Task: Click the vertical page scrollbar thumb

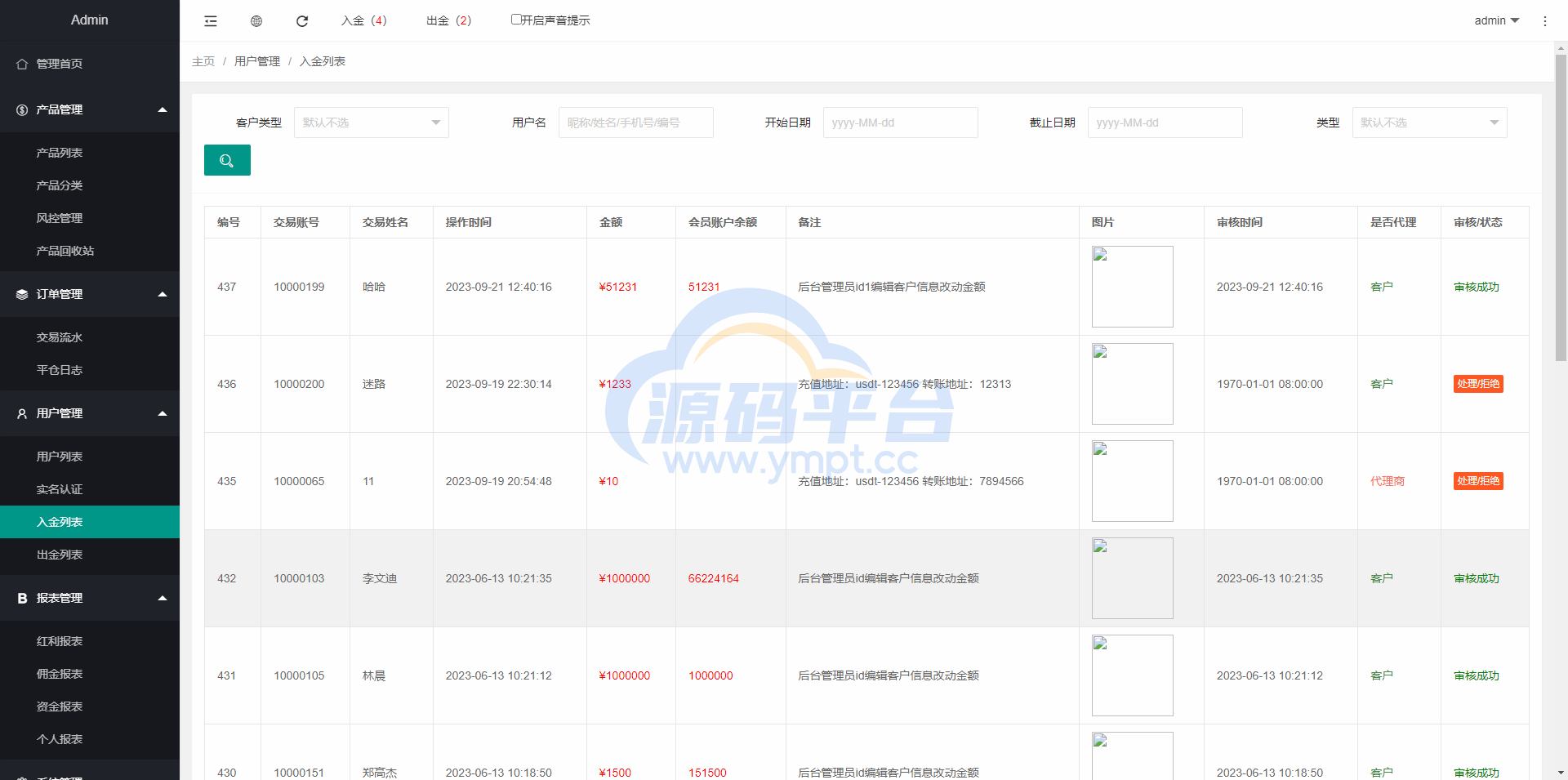Action: pos(1561,208)
